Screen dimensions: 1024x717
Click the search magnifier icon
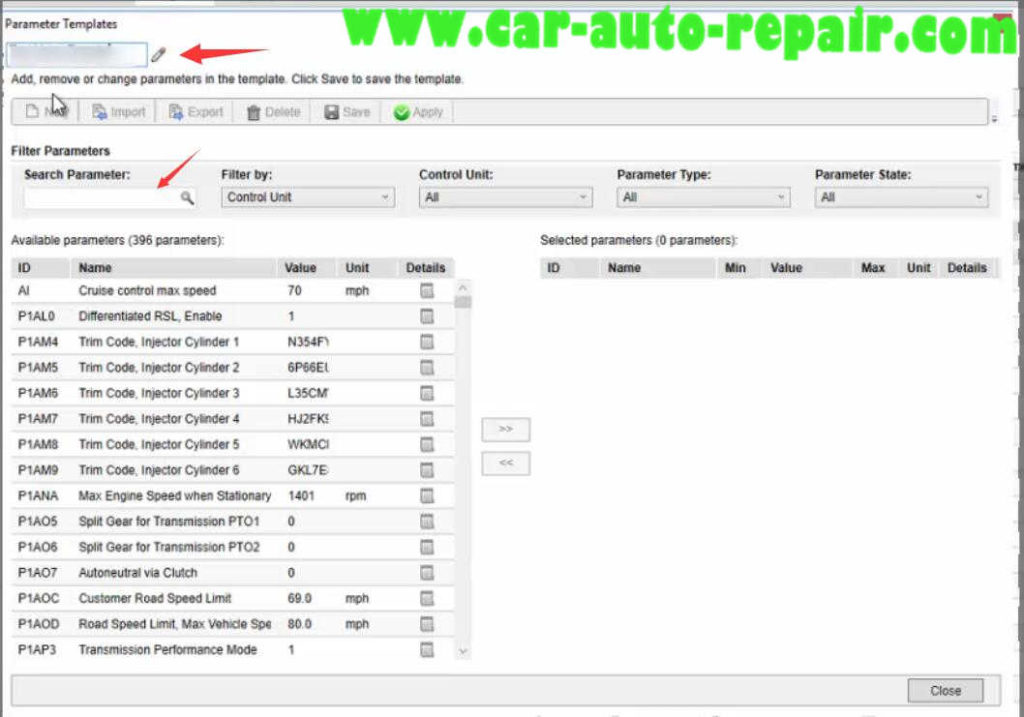[187, 198]
